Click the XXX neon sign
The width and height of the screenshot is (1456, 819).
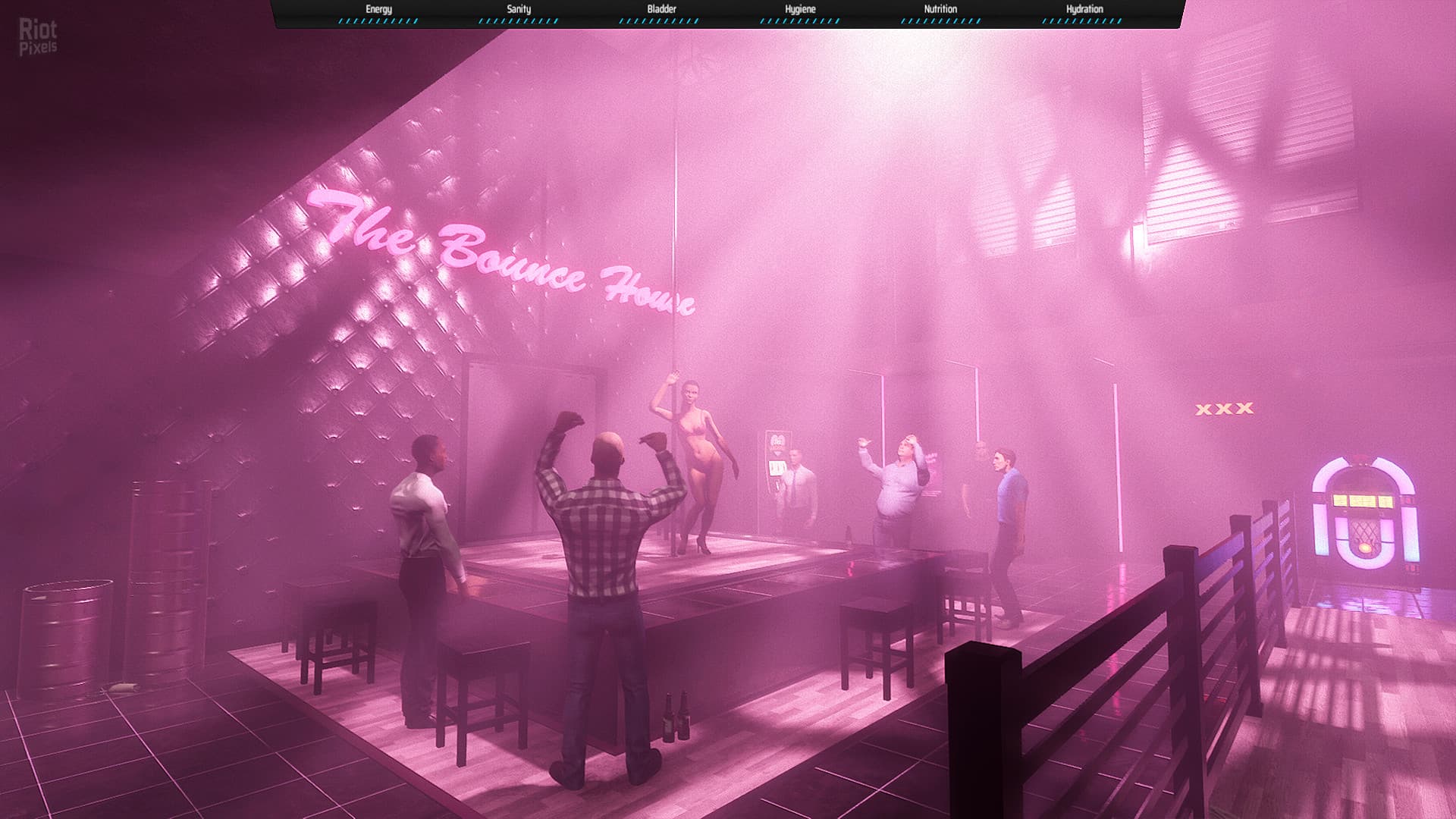tap(1224, 409)
